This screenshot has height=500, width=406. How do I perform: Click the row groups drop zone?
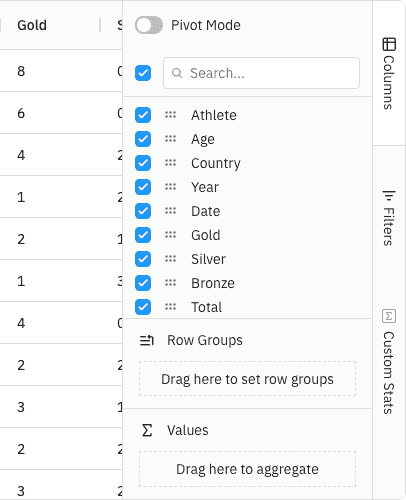(x=247, y=379)
